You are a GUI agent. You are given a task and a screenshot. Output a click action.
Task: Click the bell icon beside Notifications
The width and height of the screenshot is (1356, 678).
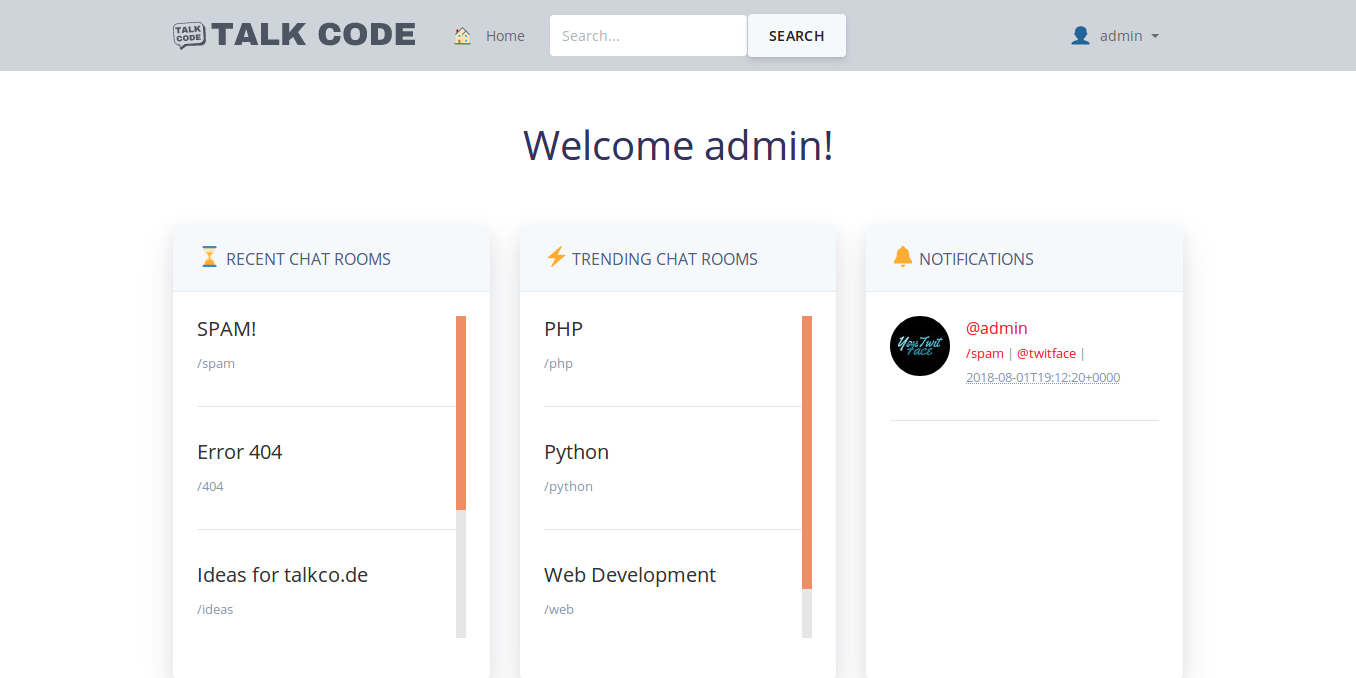[x=901, y=257]
